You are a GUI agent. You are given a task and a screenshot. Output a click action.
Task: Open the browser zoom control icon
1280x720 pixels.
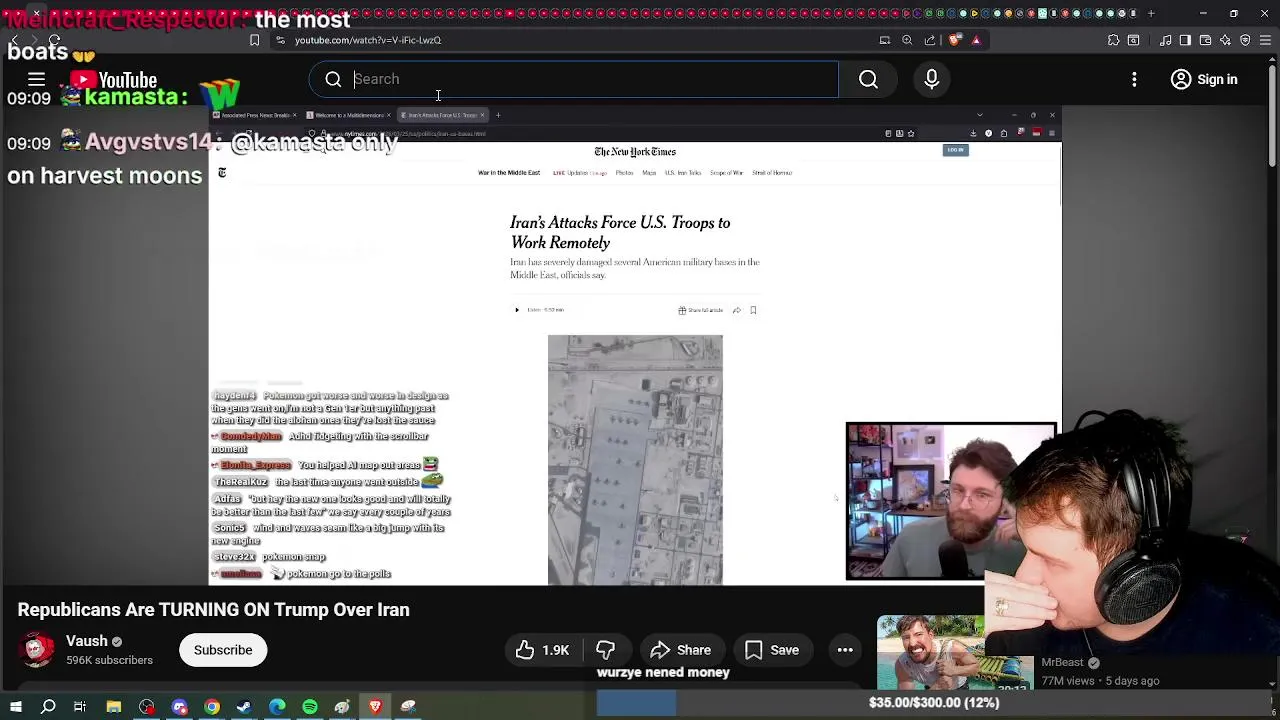click(907, 40)
